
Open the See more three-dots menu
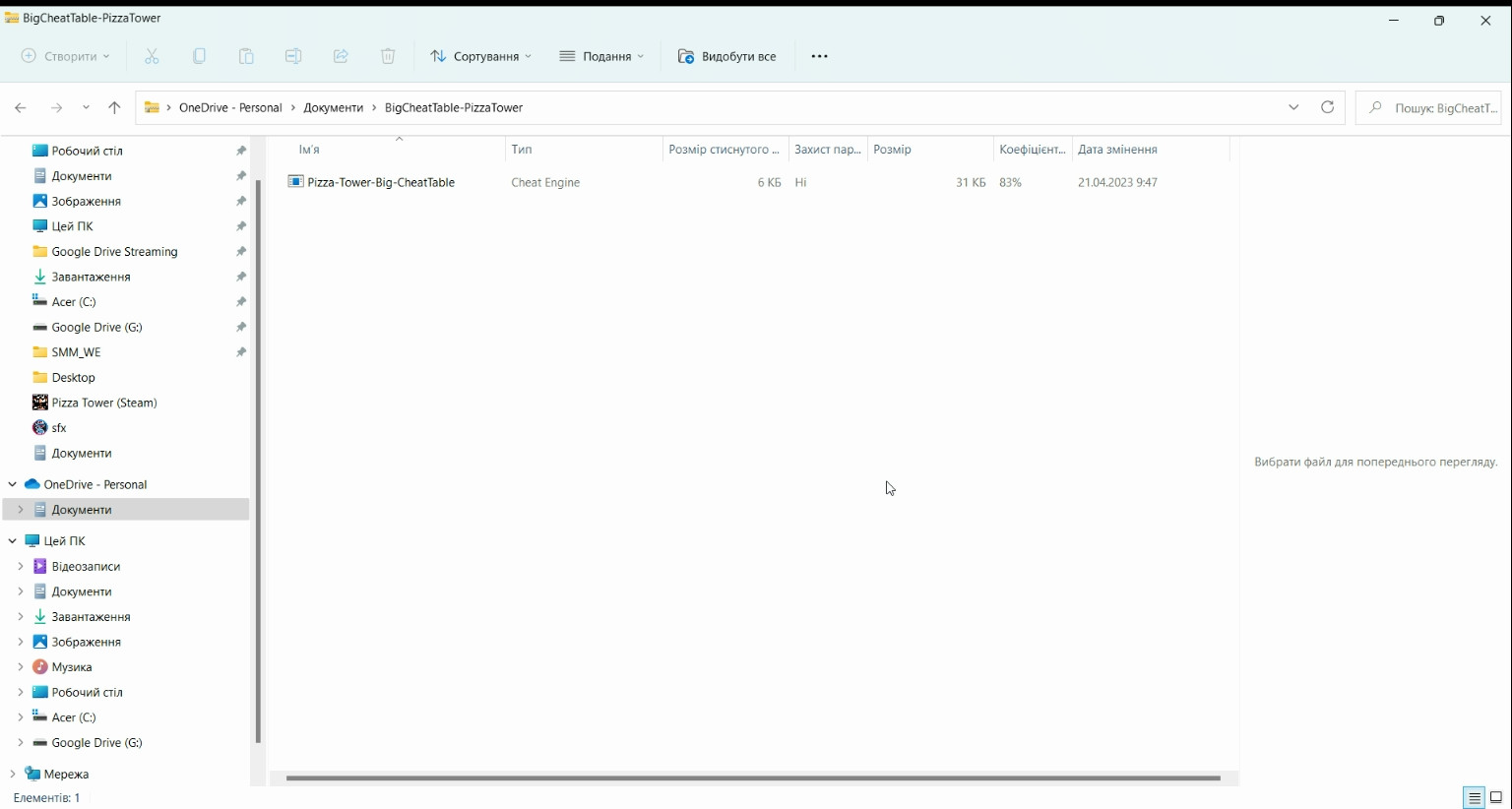click(819, 56)
